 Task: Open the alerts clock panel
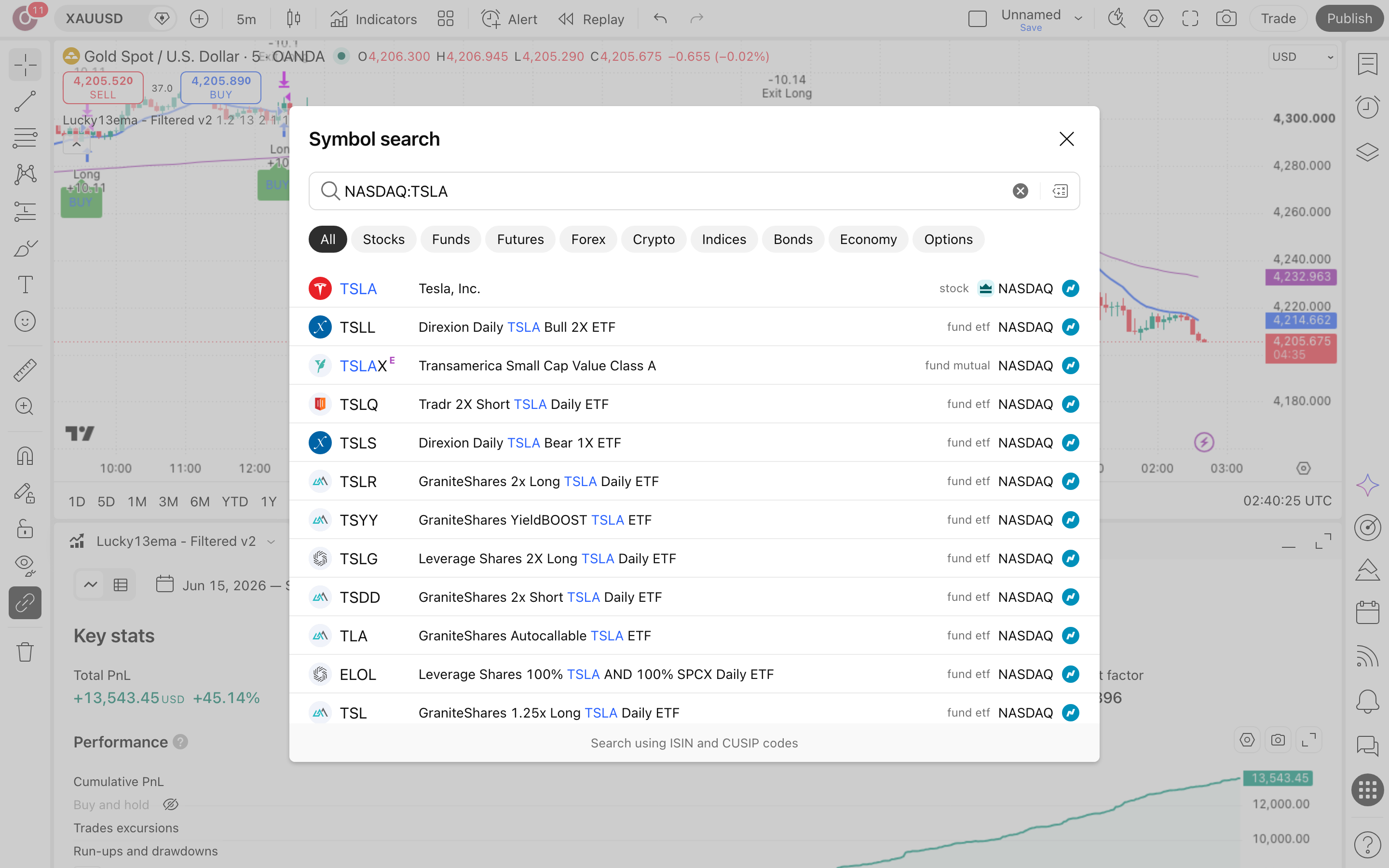pyautogui.click(x=1367, y=108)
